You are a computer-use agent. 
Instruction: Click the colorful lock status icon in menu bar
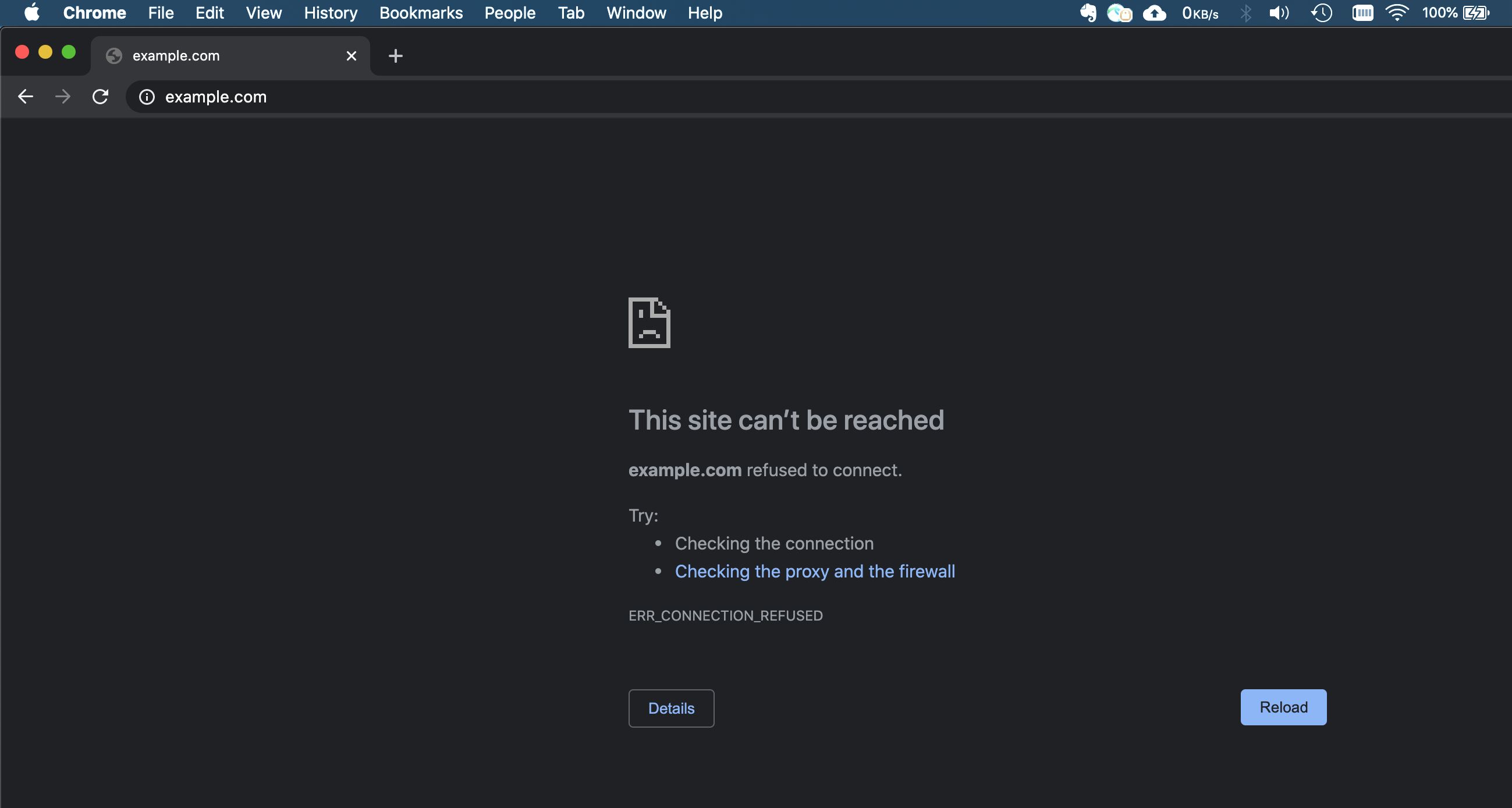[1119, 13]
